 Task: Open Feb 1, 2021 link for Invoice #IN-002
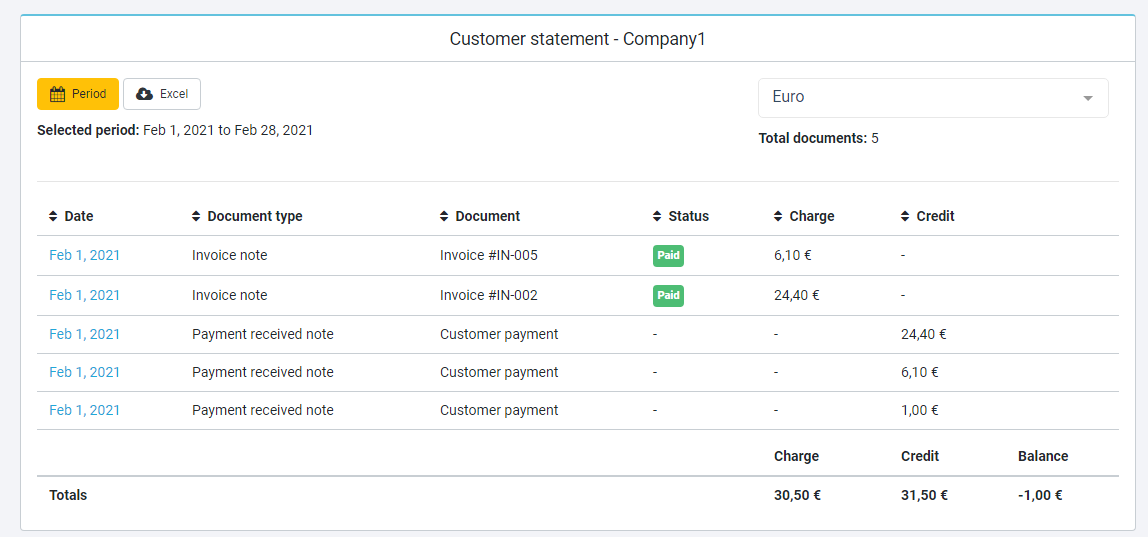point(84,295)
